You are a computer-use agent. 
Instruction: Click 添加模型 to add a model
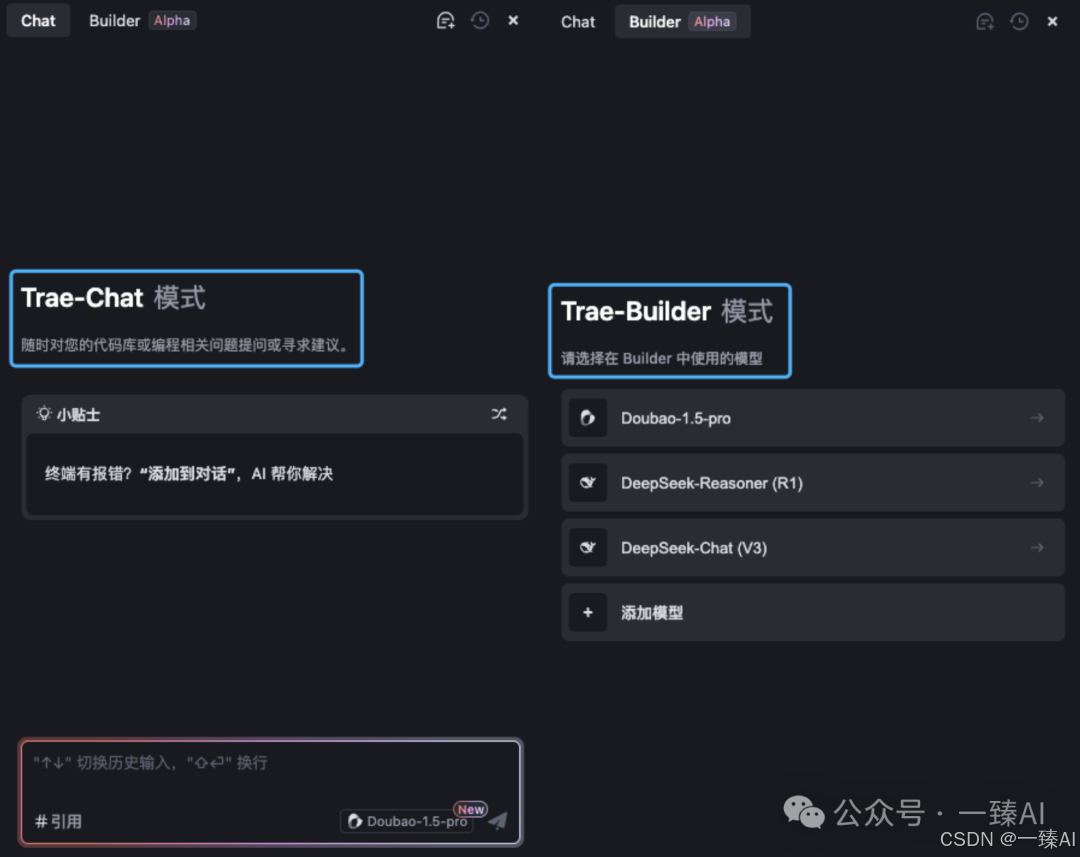pos(813,612)
